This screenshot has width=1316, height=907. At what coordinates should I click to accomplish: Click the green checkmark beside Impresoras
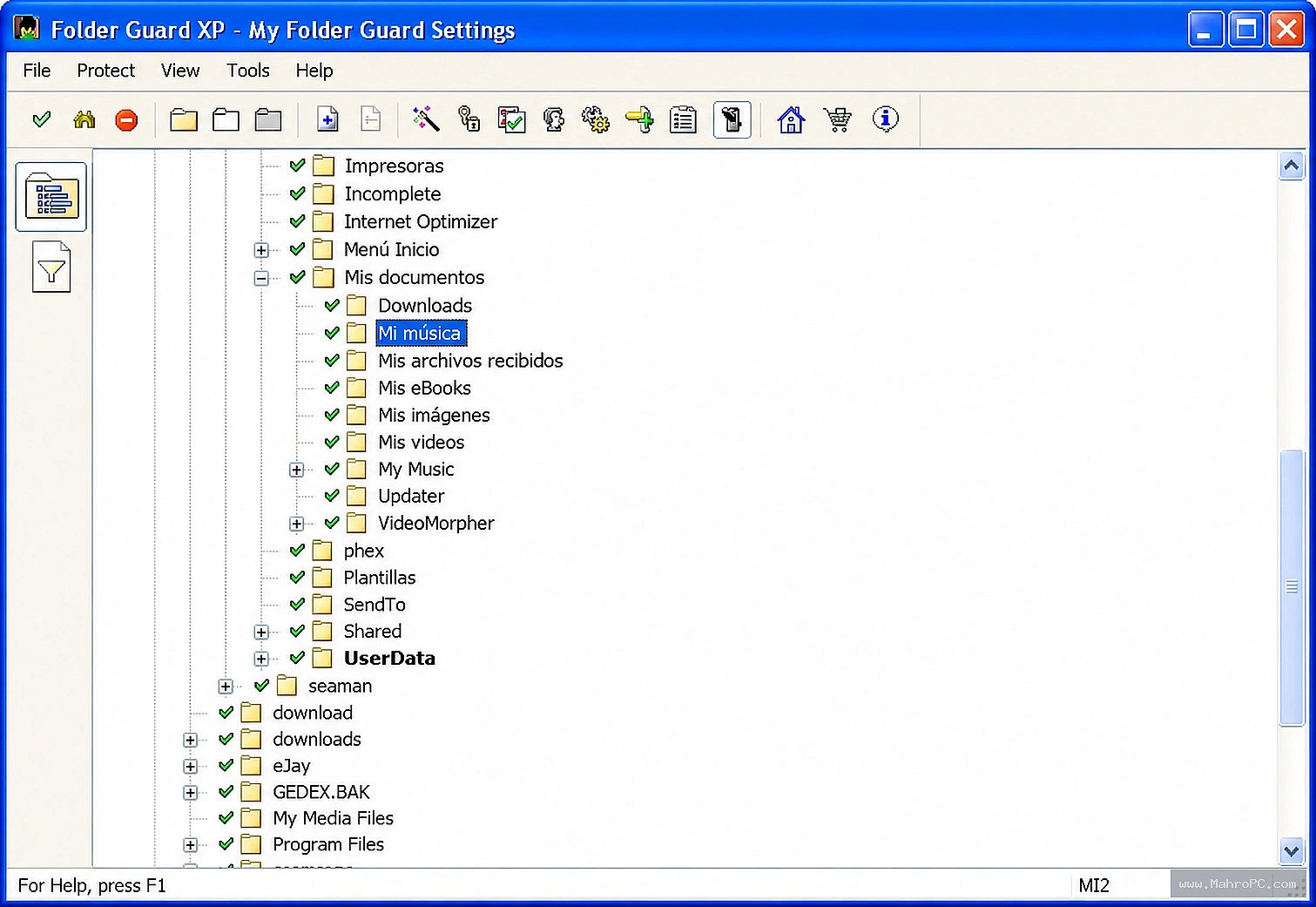tap(297, 165)
